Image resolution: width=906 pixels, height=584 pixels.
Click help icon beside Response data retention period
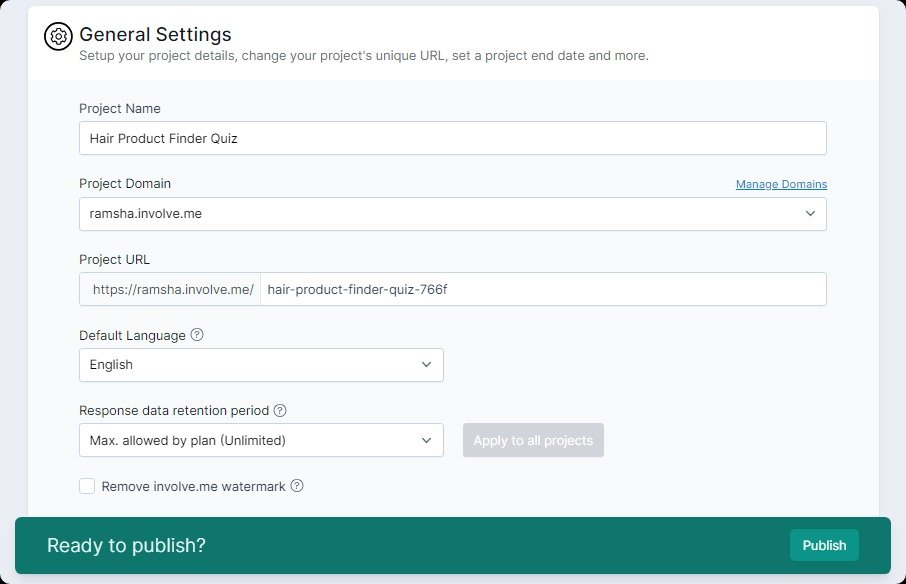tap(280, 410)
